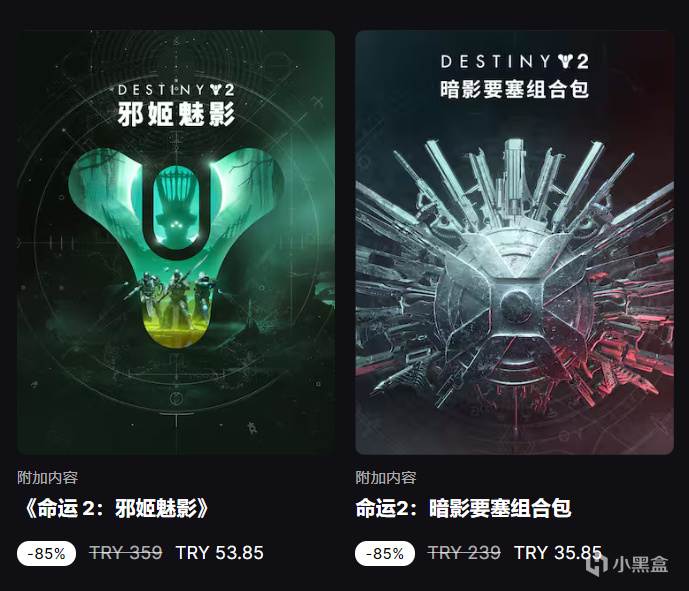Click the struck-through price TRY 239
Image resolution: width=689 pixels, height=591 pixels.
coord(464,553)
